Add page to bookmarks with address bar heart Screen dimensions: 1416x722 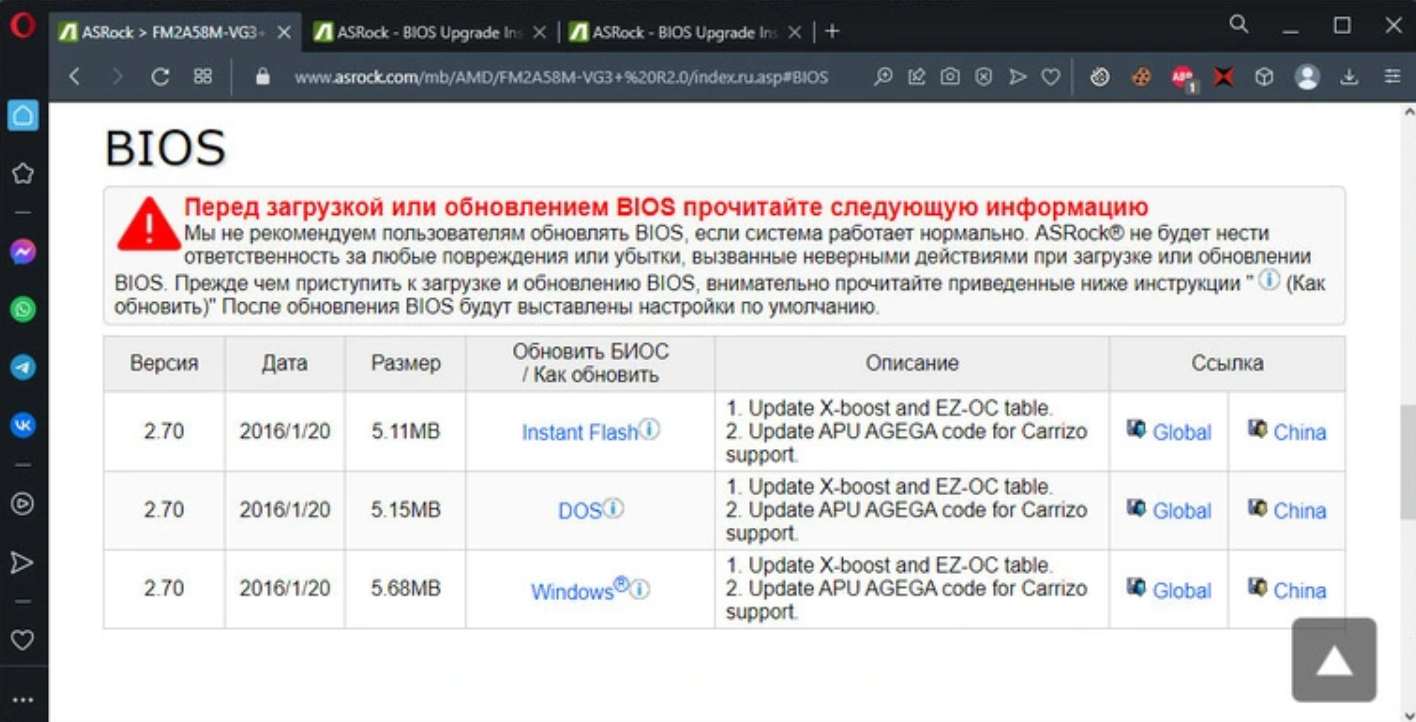point(1051,77)
